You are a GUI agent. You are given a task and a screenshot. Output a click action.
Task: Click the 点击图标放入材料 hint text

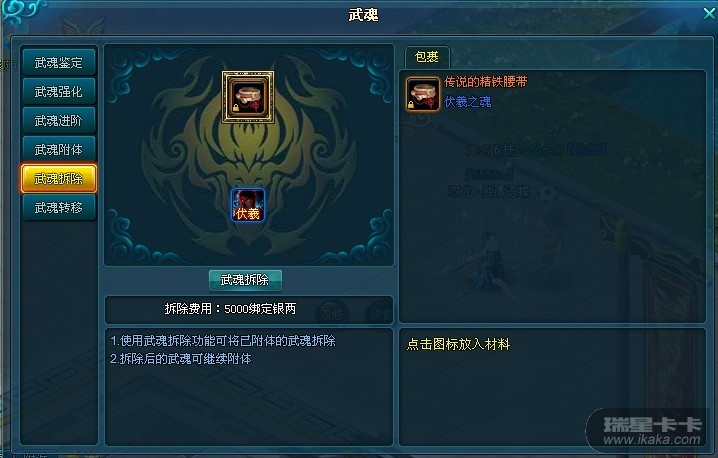[x=458, y=344]
